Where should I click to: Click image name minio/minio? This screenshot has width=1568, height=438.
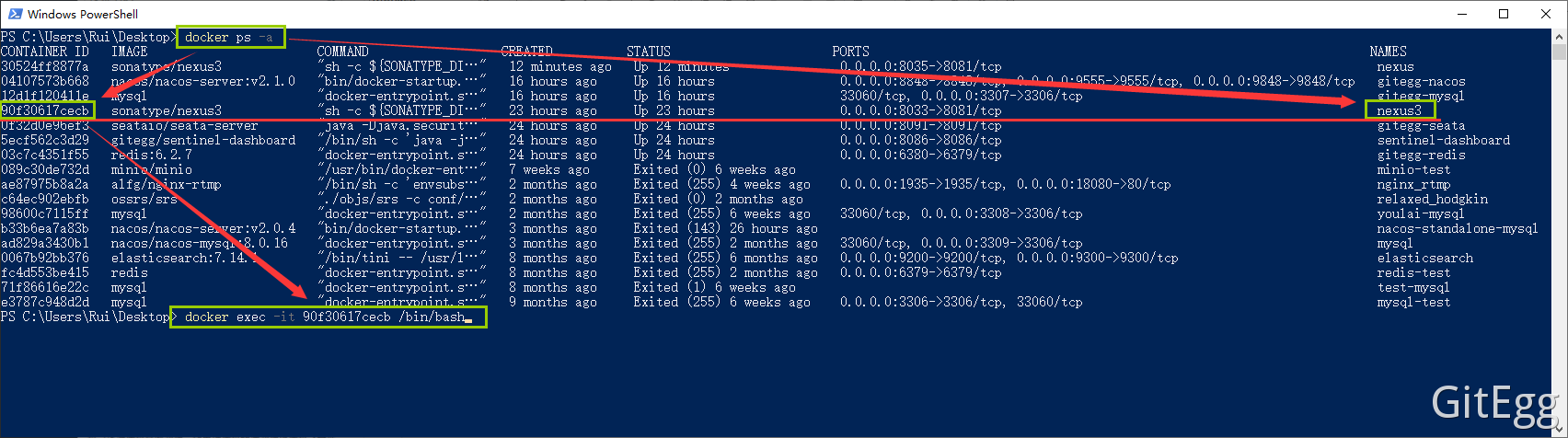tap(152, 169)
